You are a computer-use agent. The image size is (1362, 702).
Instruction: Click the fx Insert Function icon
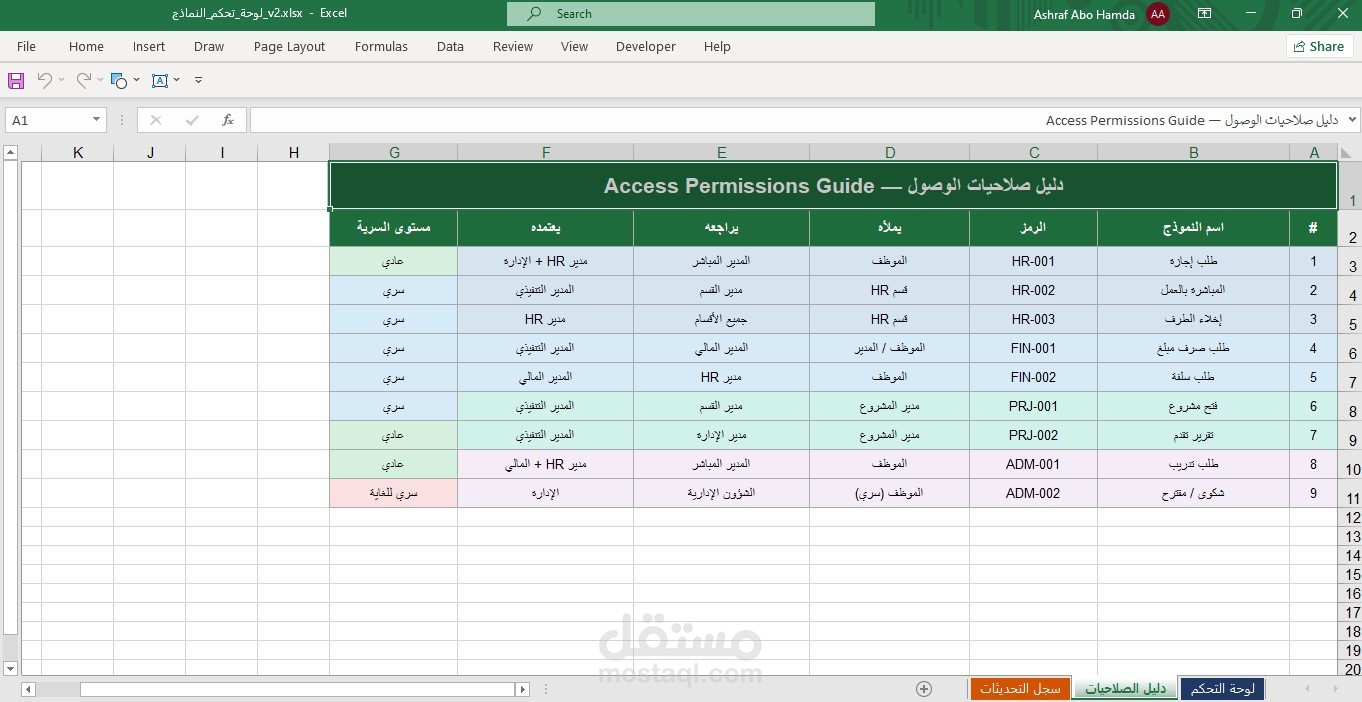click(x=228, y=120)
